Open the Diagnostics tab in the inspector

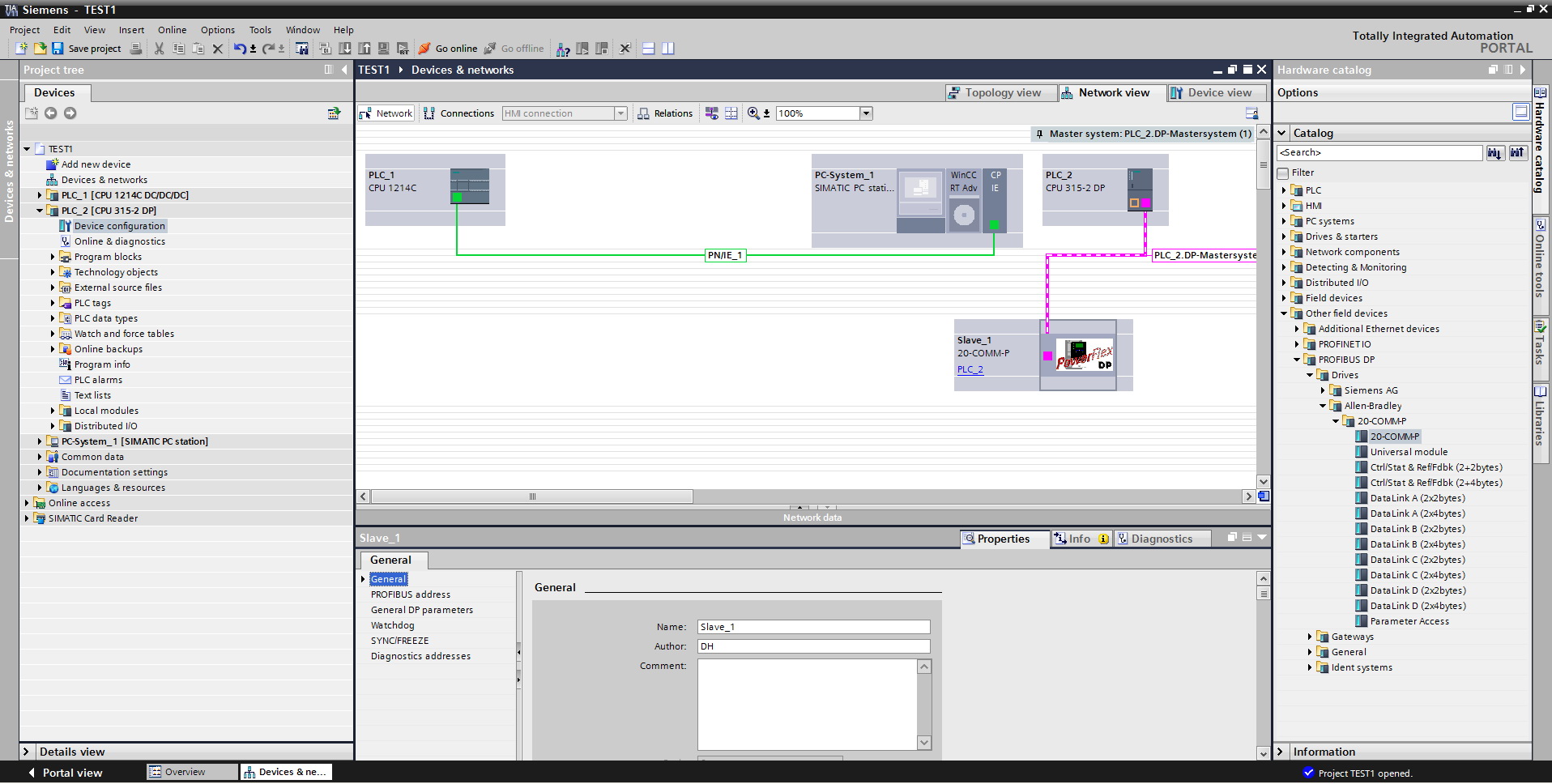(x=1162, y=539)
